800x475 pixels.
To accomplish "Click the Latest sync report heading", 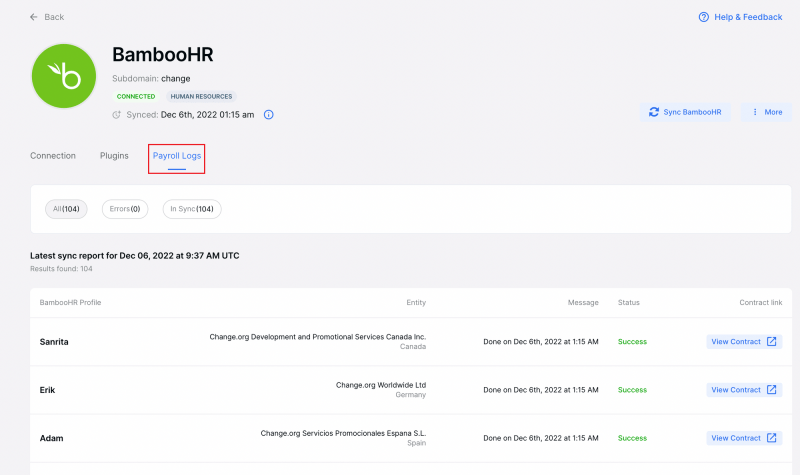I will [x=135, y=256].
